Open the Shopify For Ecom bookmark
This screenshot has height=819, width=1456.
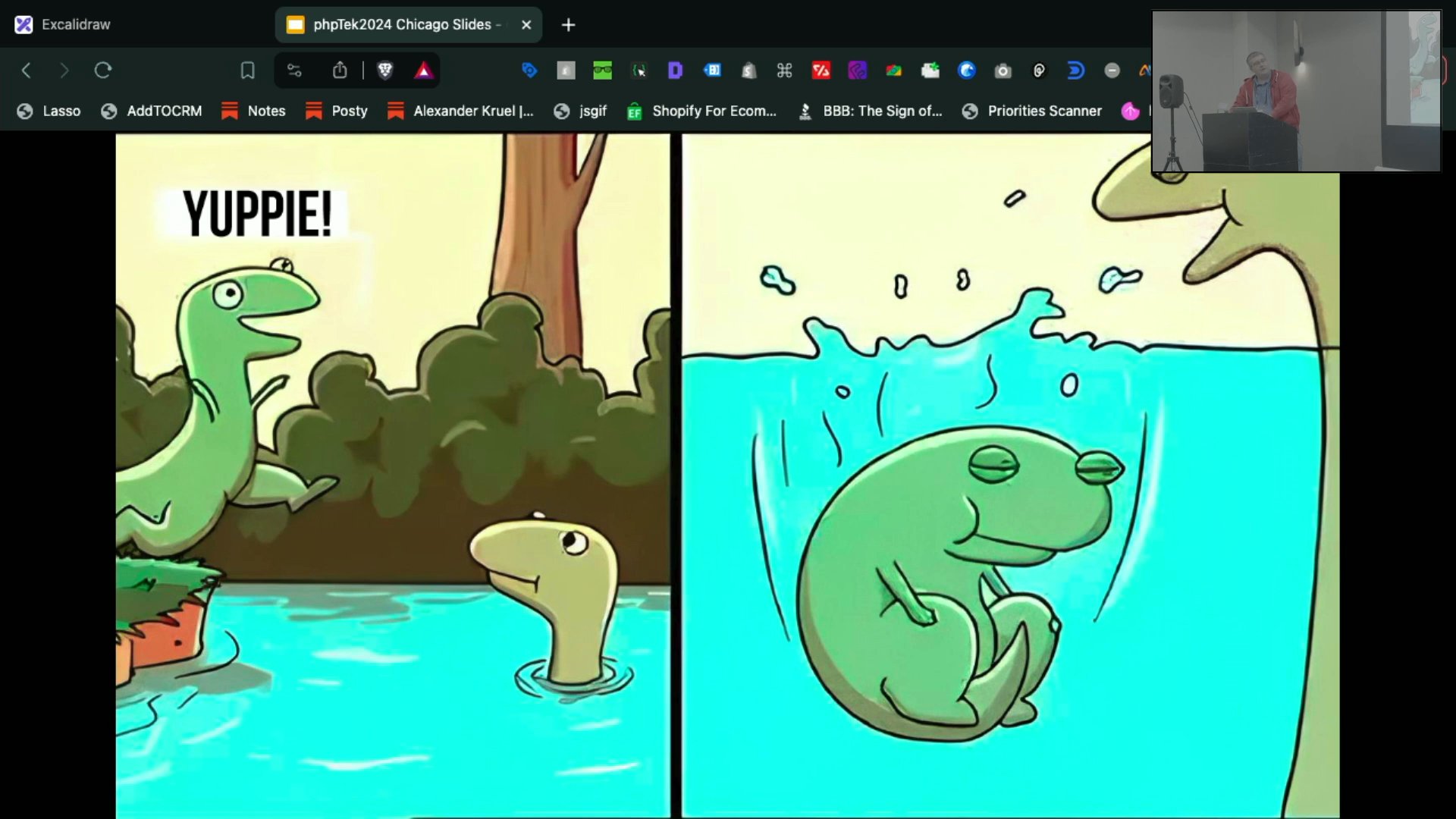[x=702, y=111]
